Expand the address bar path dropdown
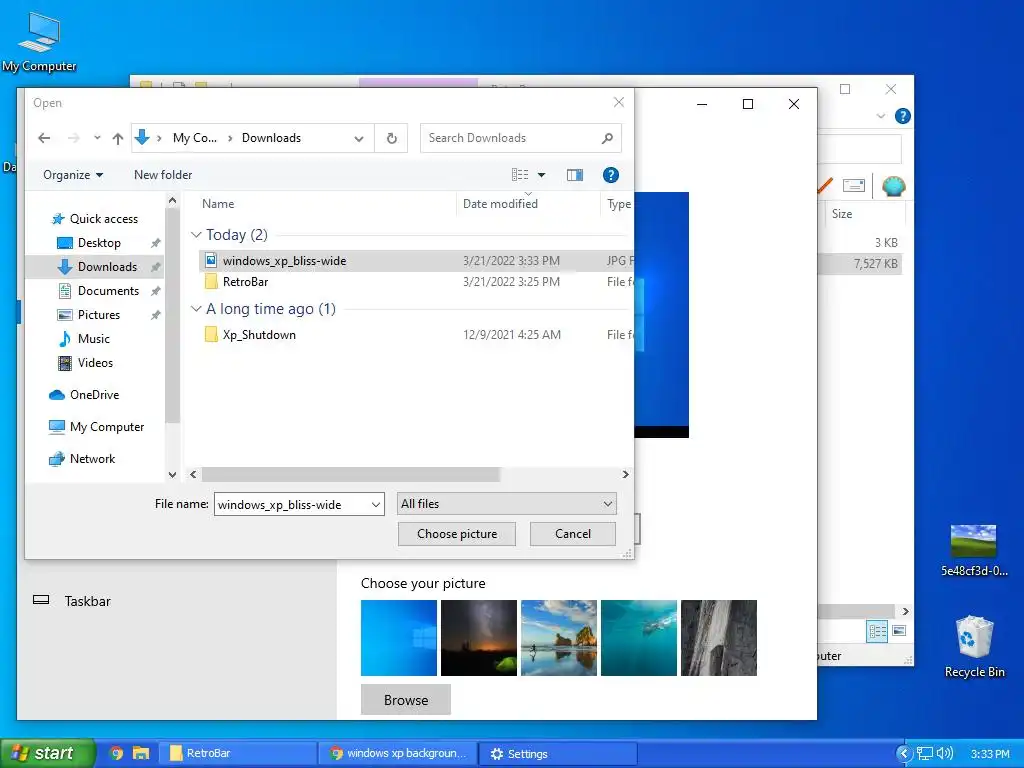 pos(359,138)
